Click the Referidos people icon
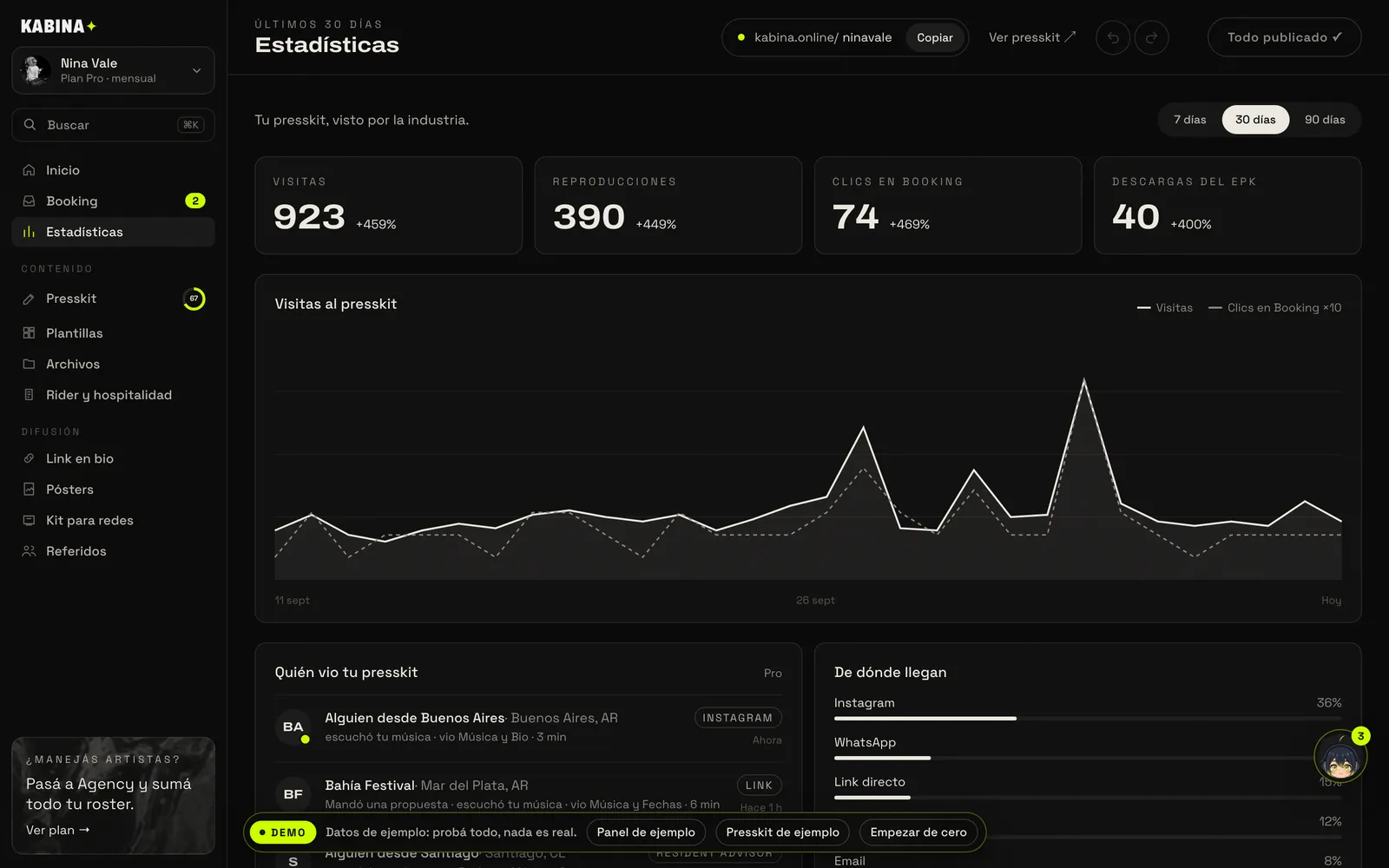Screen dimensions: 1389x868 point(29,551)
